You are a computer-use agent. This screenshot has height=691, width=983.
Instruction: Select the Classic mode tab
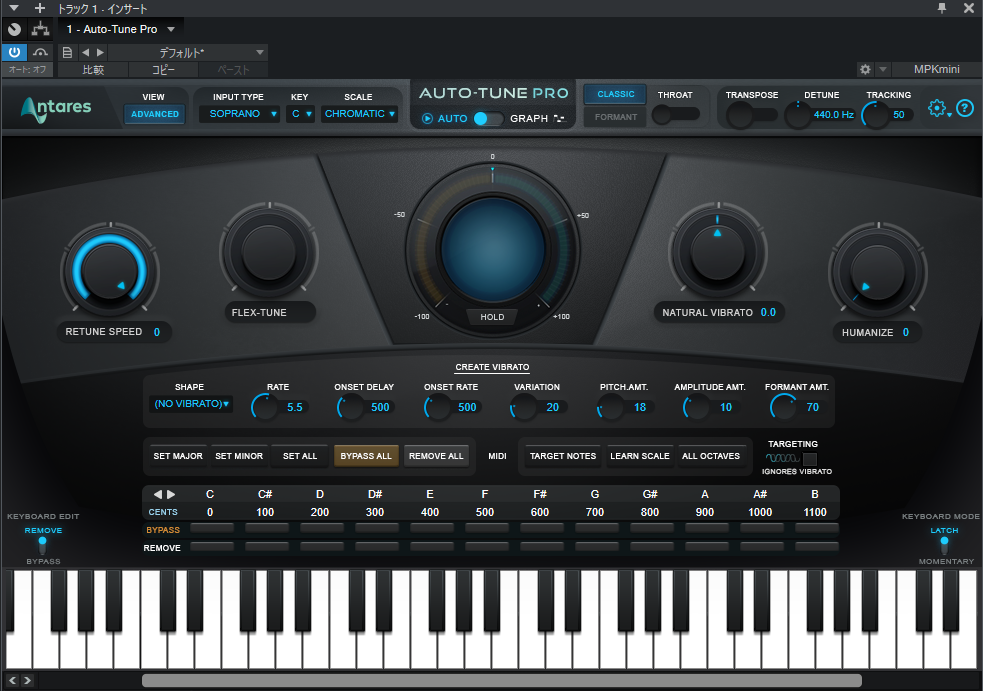(615, 94)
